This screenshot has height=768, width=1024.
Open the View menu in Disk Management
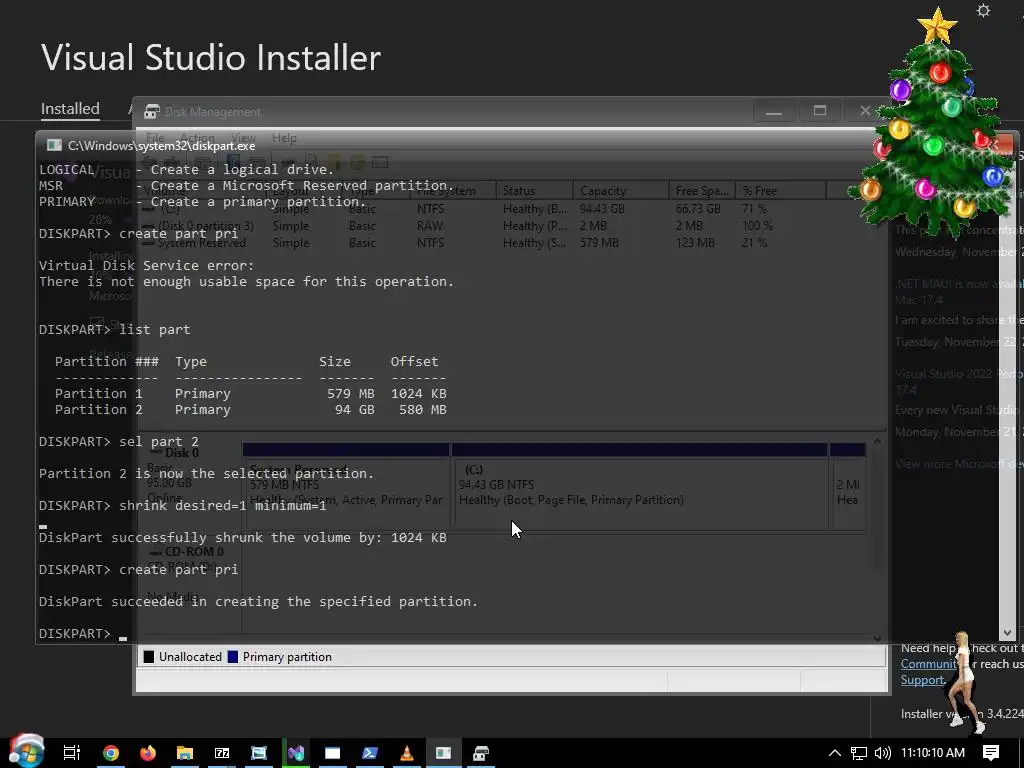[244, 138]
